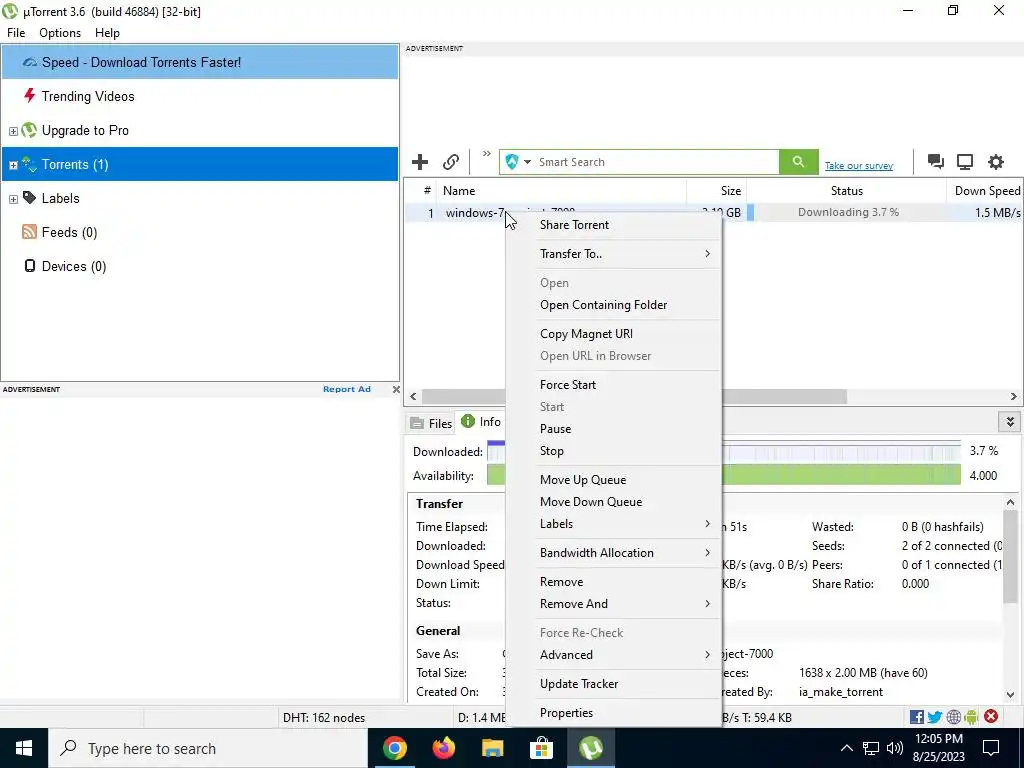Screen dimensions: 1024x768
Task: Open the notifications center icon
Action: [991, 748]
